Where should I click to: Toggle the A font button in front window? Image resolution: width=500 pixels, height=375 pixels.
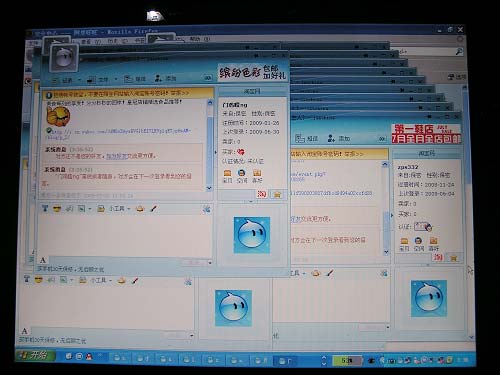coord(43,260)
